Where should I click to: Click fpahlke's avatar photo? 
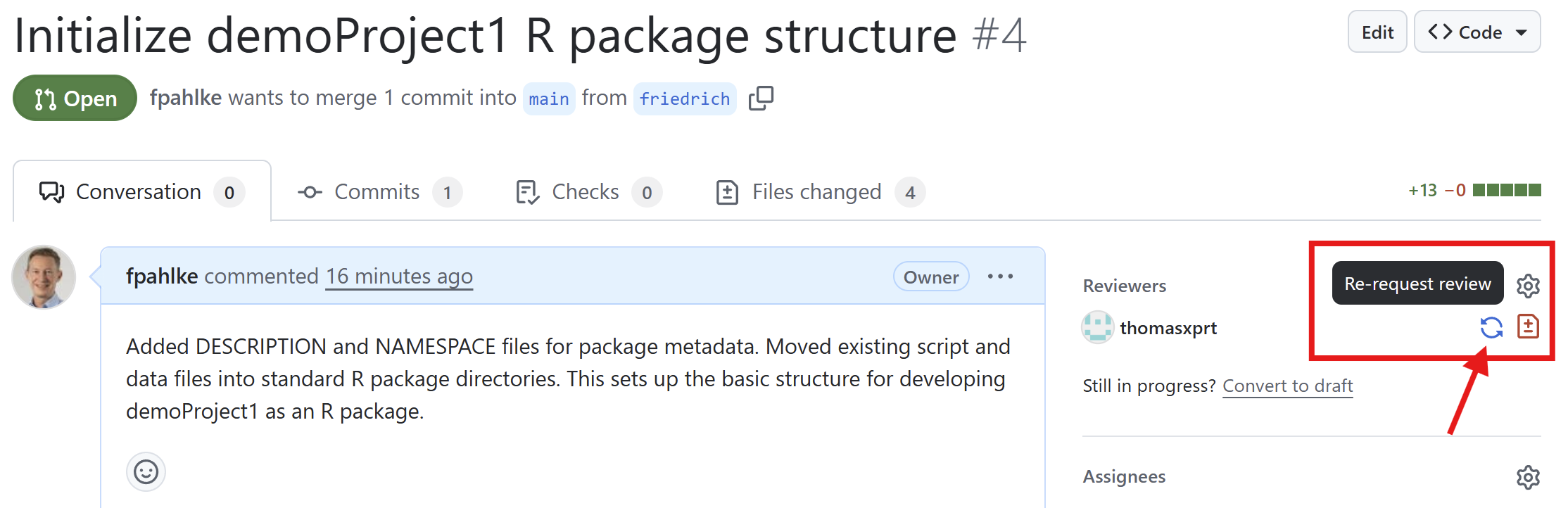tap(44, 277)
